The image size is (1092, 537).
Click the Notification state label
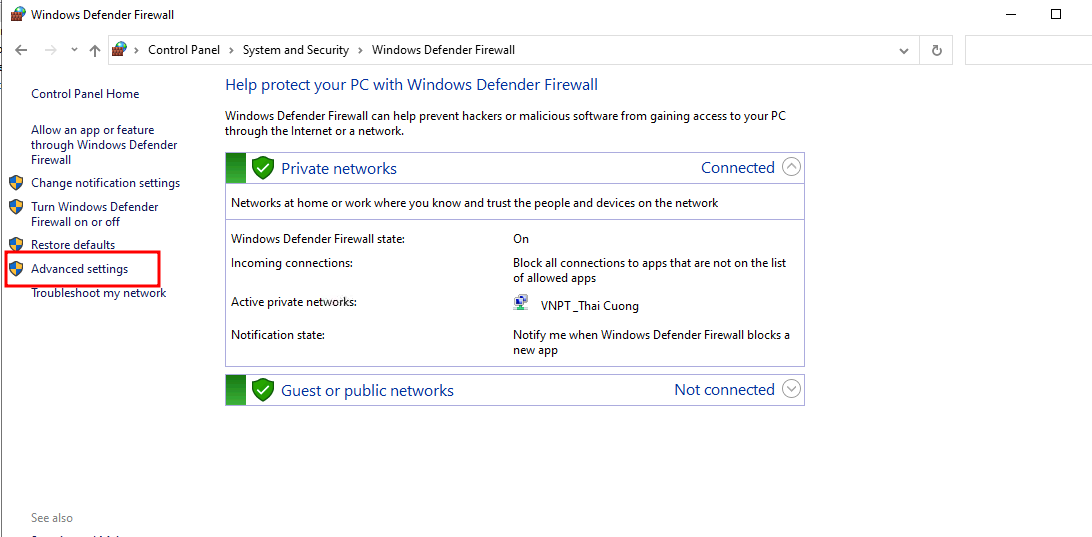click(278, 334)
